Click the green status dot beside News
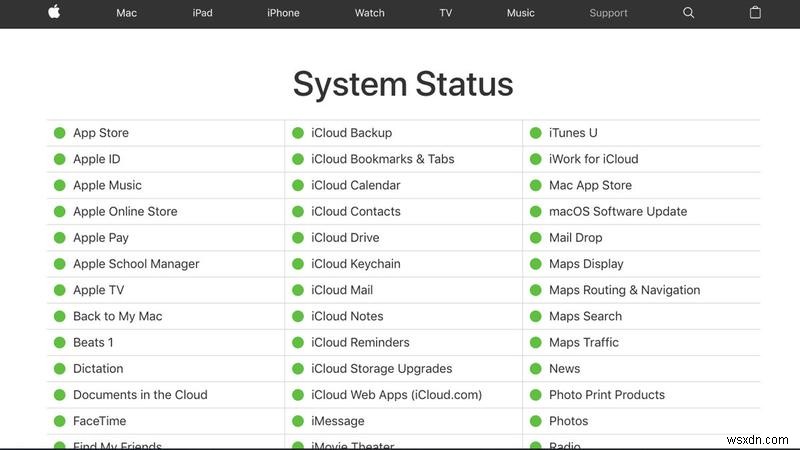Viewport: 800px width, 450px height. 535,369
